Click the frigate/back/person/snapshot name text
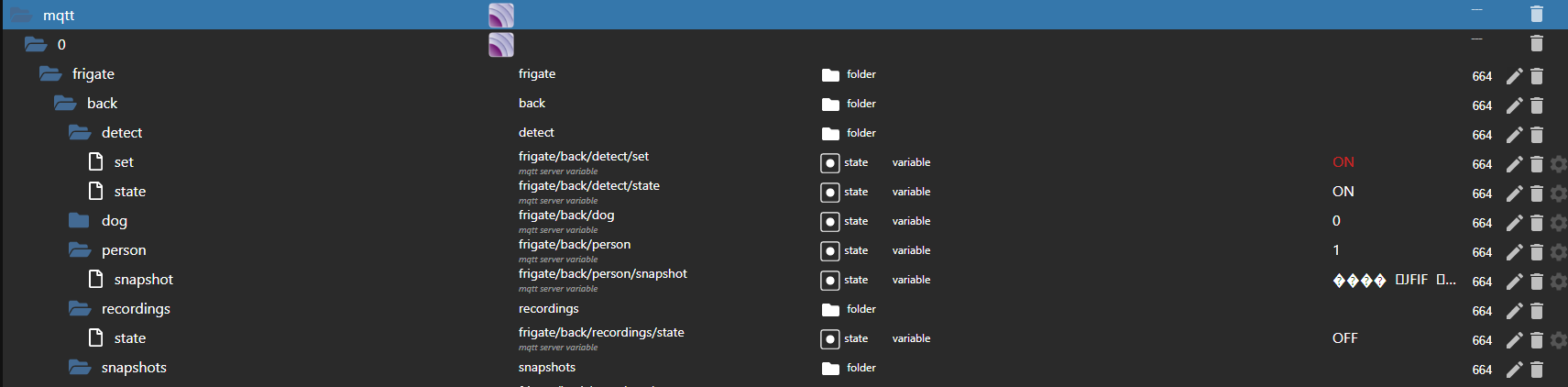The height and width of the screenshot is (387, 1568). (603, 274)
